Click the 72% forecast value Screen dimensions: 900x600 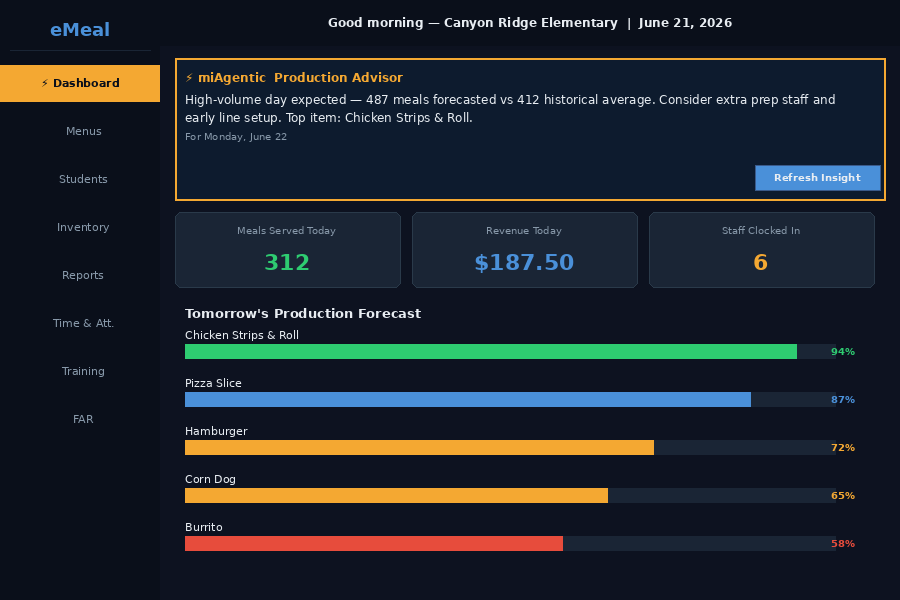coord(843,447)
